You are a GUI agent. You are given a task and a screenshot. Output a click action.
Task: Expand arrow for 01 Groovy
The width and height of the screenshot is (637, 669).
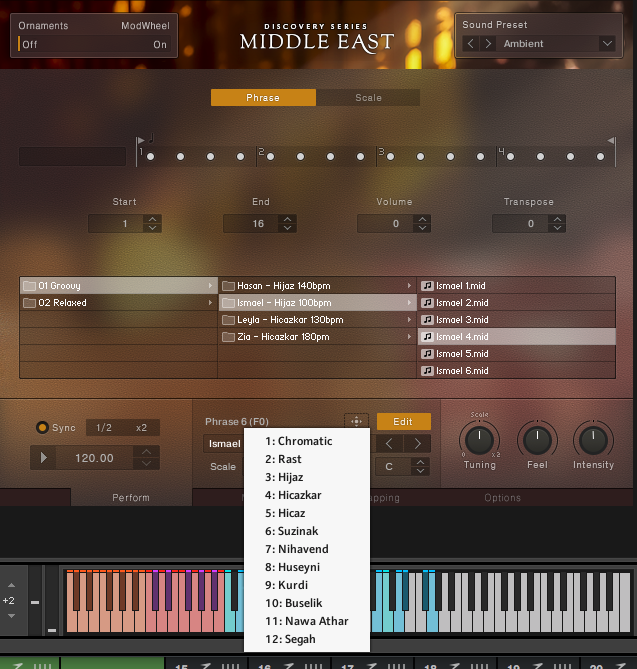point(210,285)
